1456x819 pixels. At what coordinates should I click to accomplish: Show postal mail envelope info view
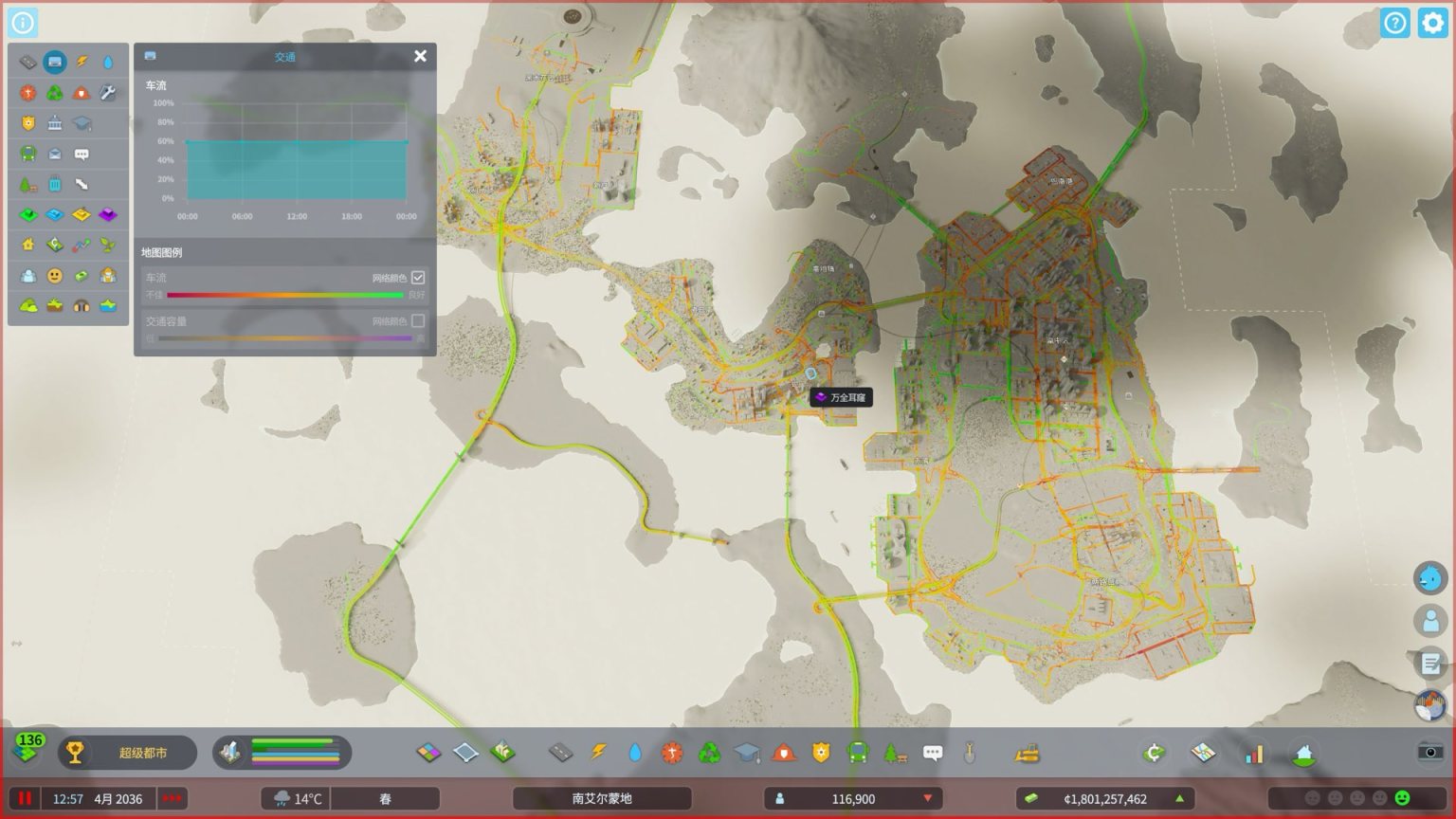click(x=55, y=154)
